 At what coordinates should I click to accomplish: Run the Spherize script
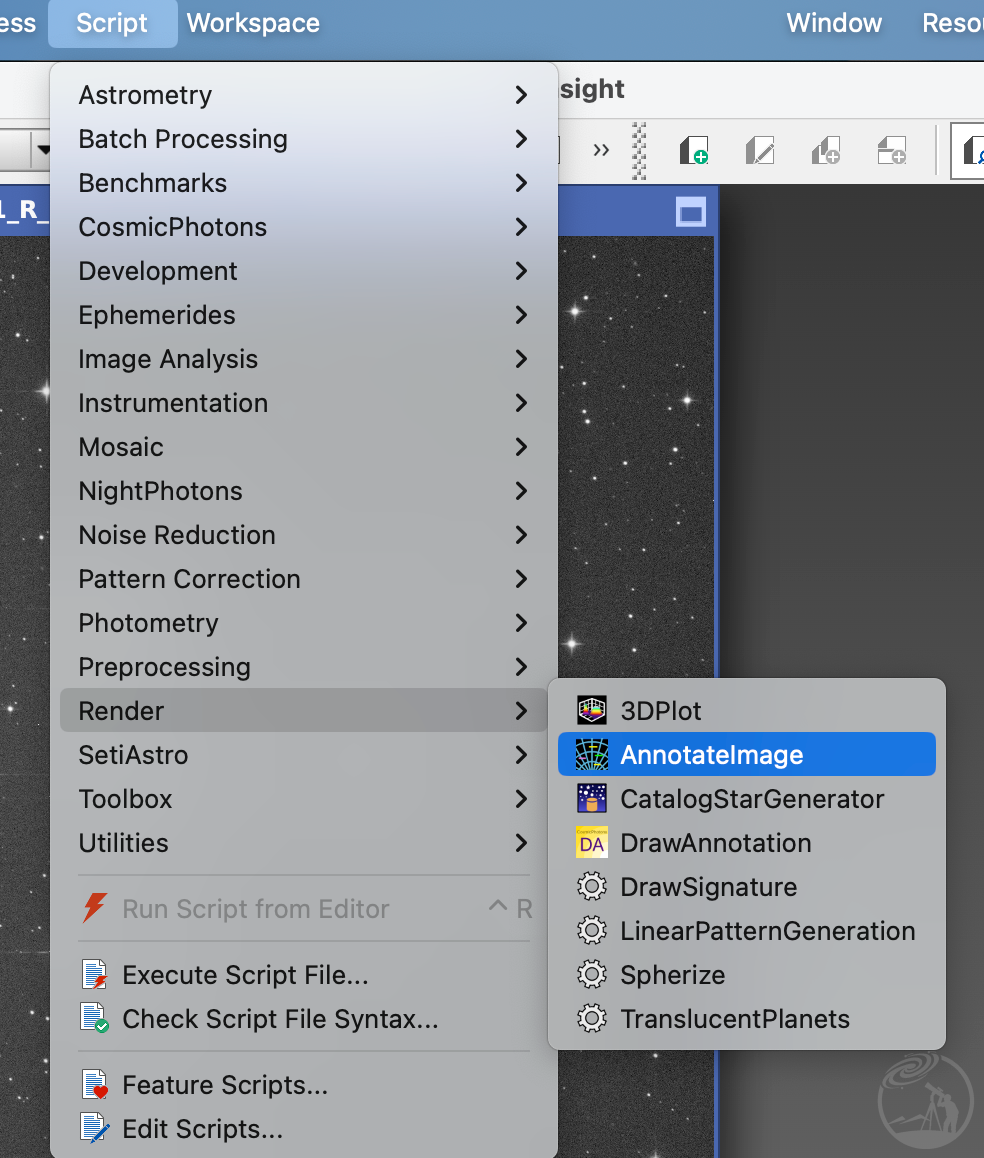672,975
